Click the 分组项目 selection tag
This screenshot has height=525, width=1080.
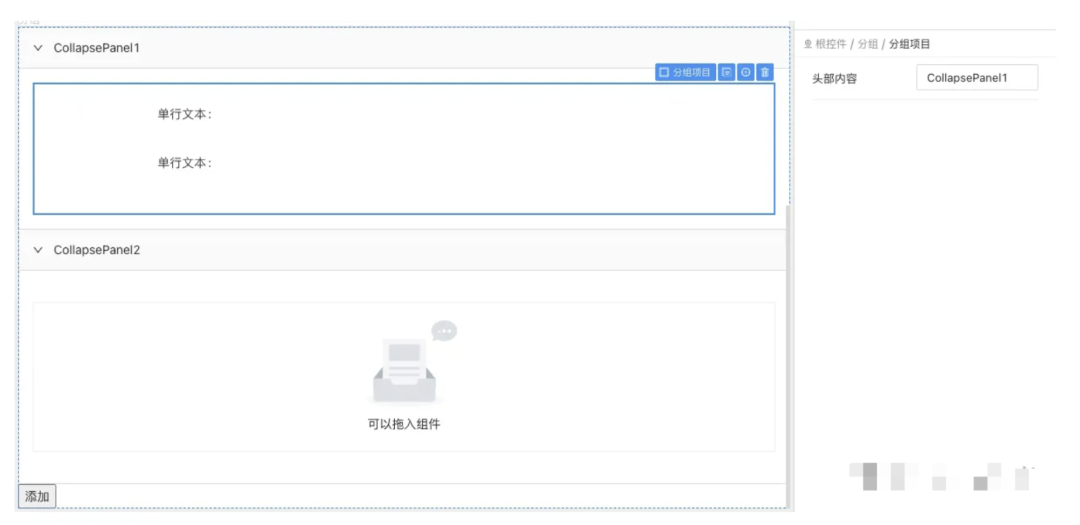[685, 72]
